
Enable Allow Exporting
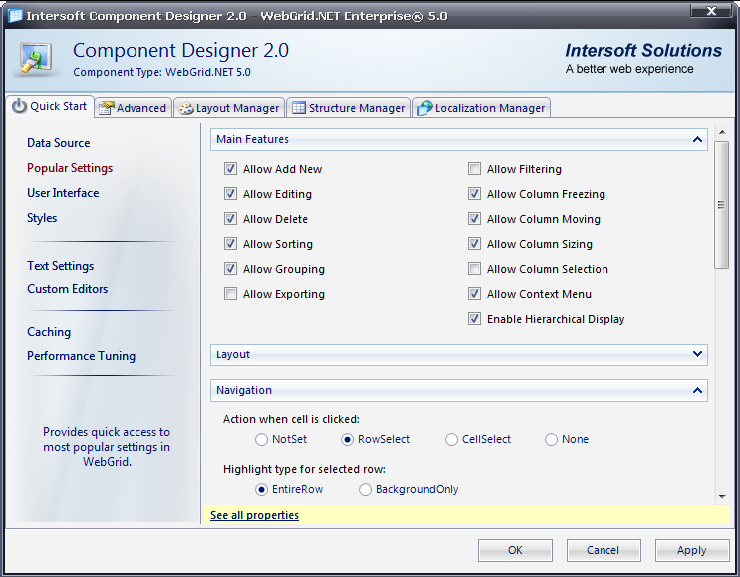[x=230, y=294]
